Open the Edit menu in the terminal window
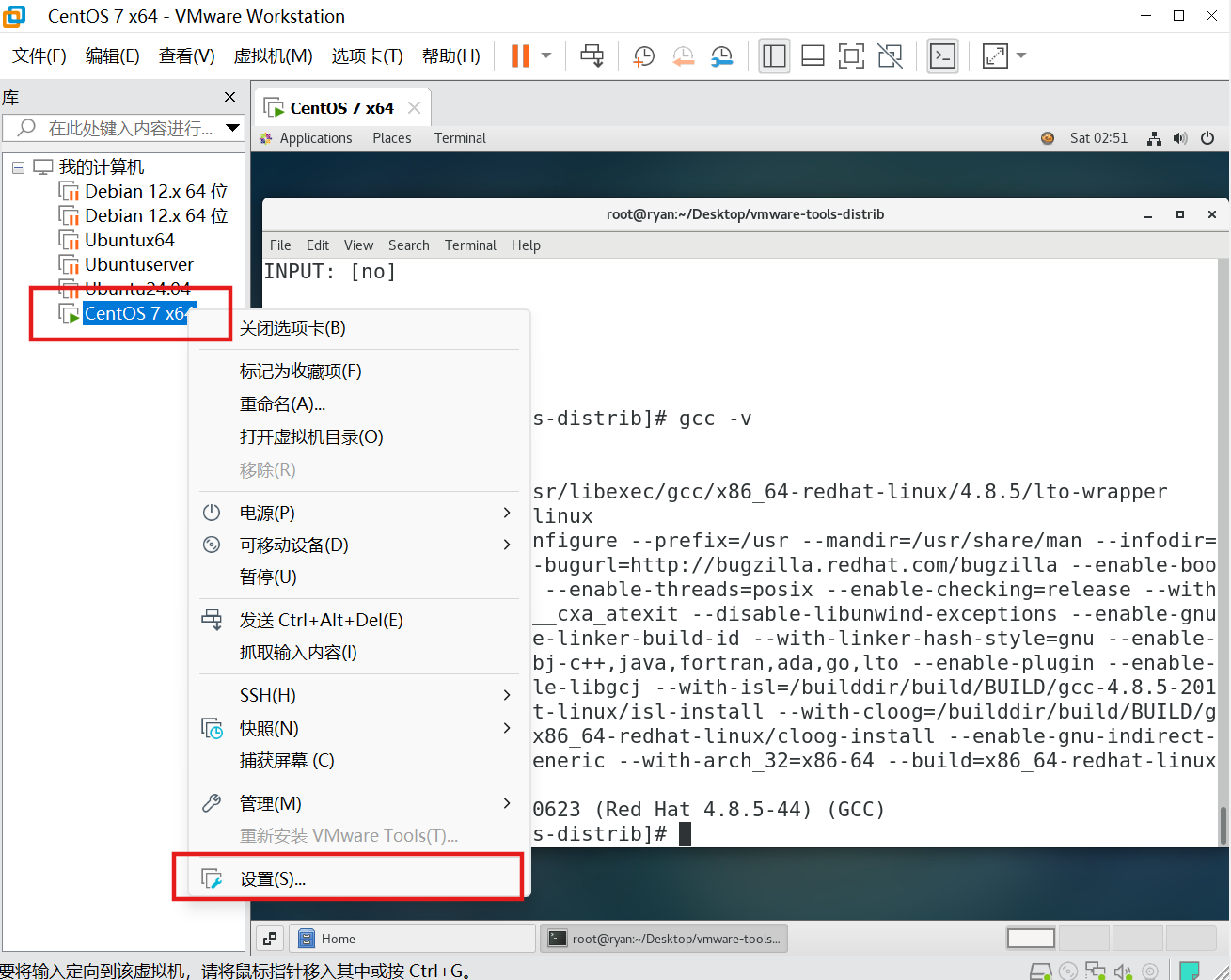Screen dimensions: 1231x980 (x=318, y=245)
